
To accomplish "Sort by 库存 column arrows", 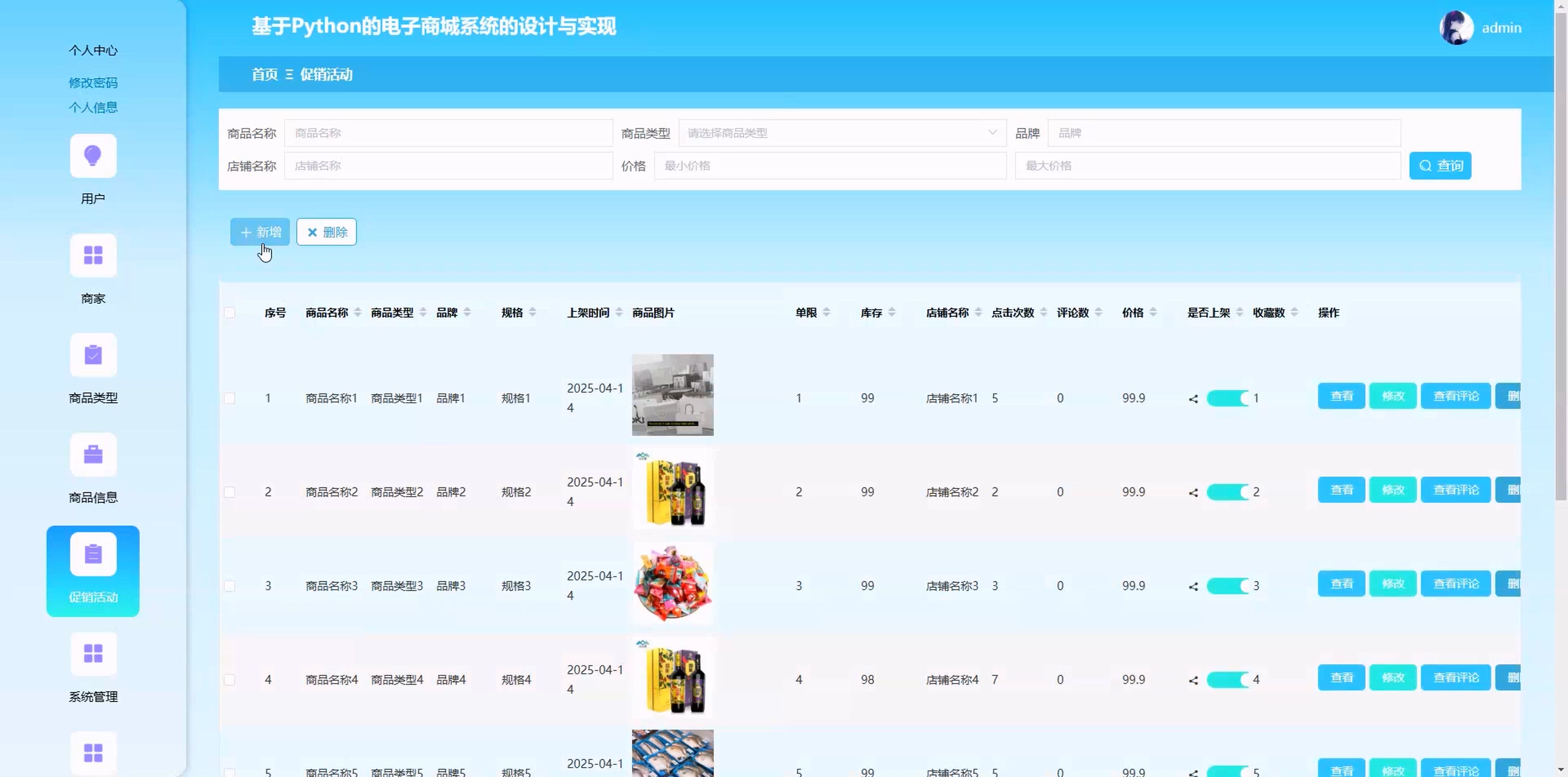I will click(x=892, y=313).
